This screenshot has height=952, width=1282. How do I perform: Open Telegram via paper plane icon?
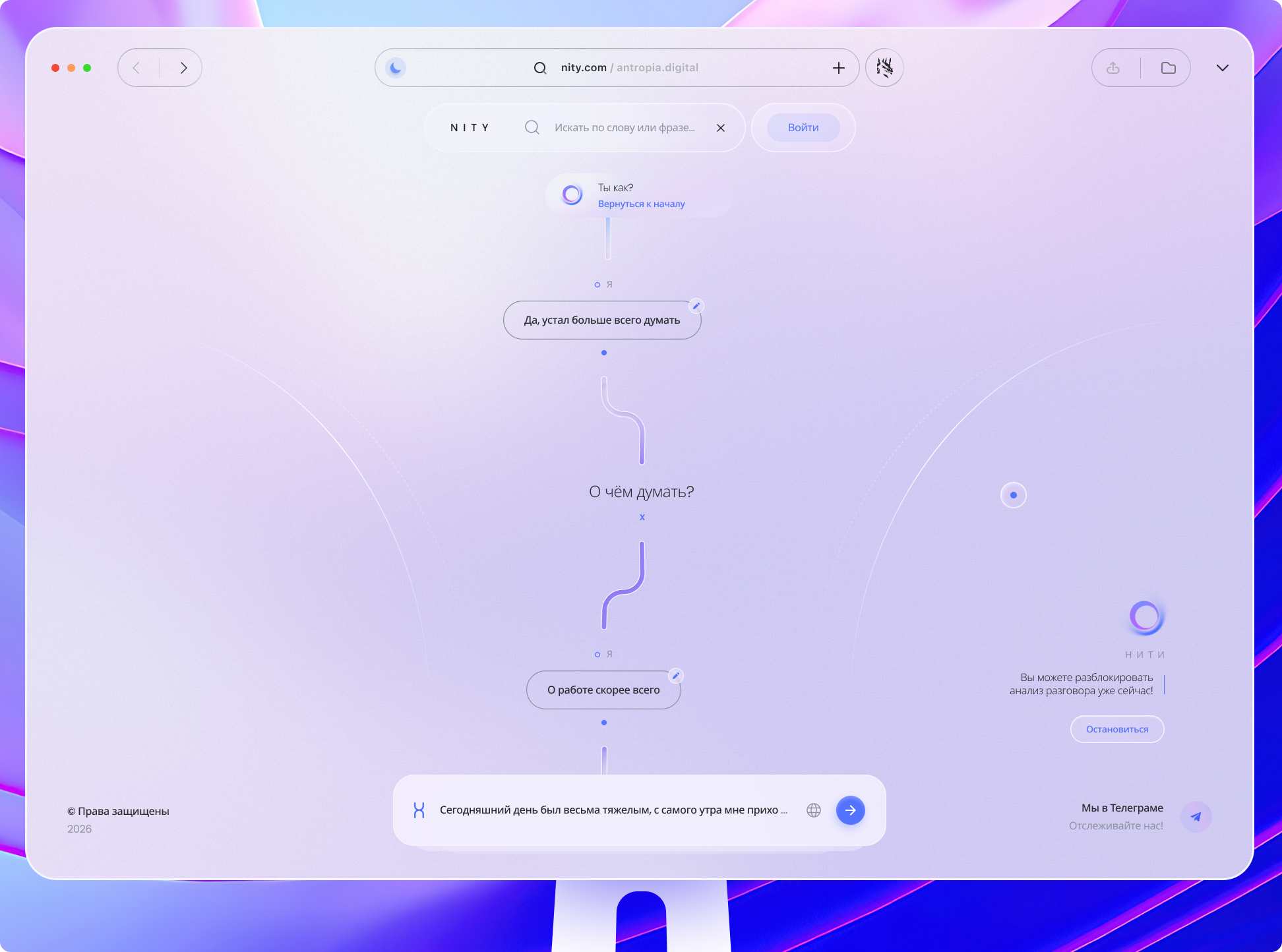coord(1196,817)
